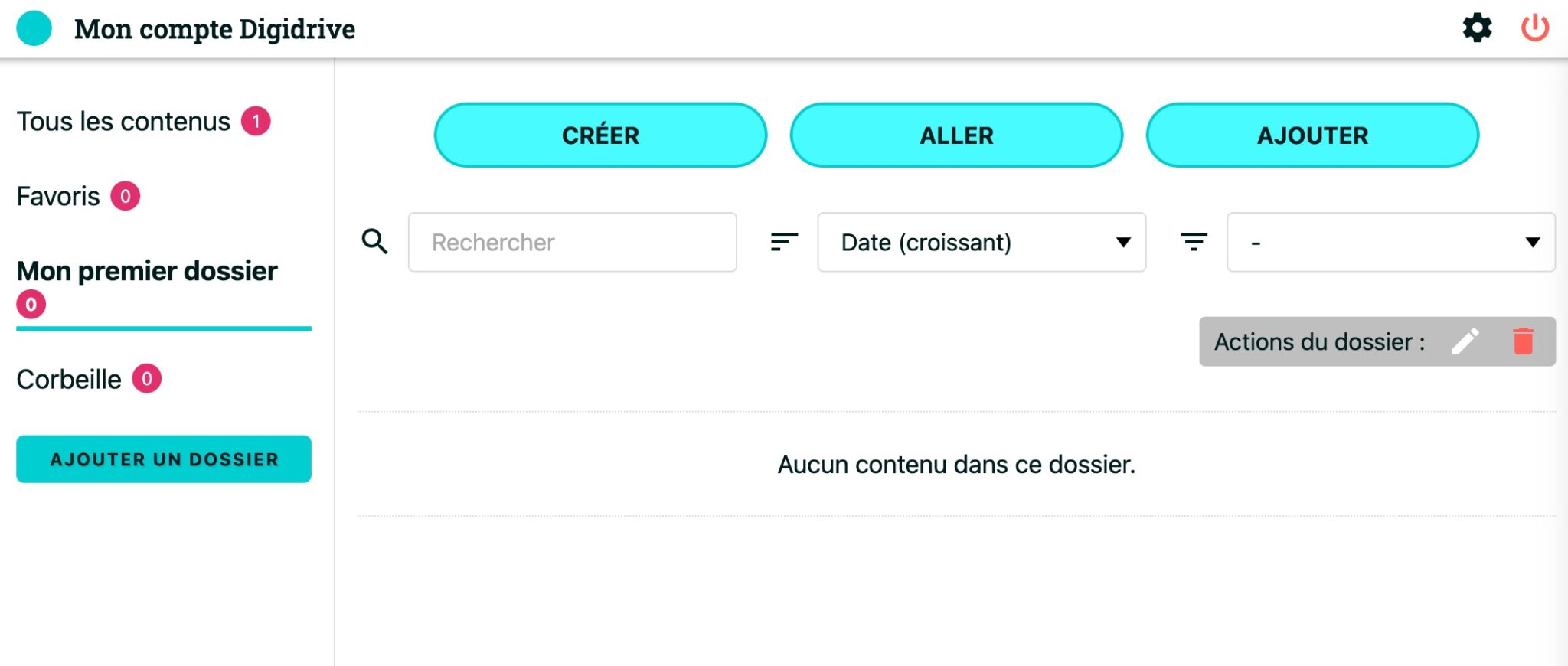This screenshot has width=1568, height=666.
Task: Click the pencil icon in Actions du dossier
Action: pos(1467,342)
